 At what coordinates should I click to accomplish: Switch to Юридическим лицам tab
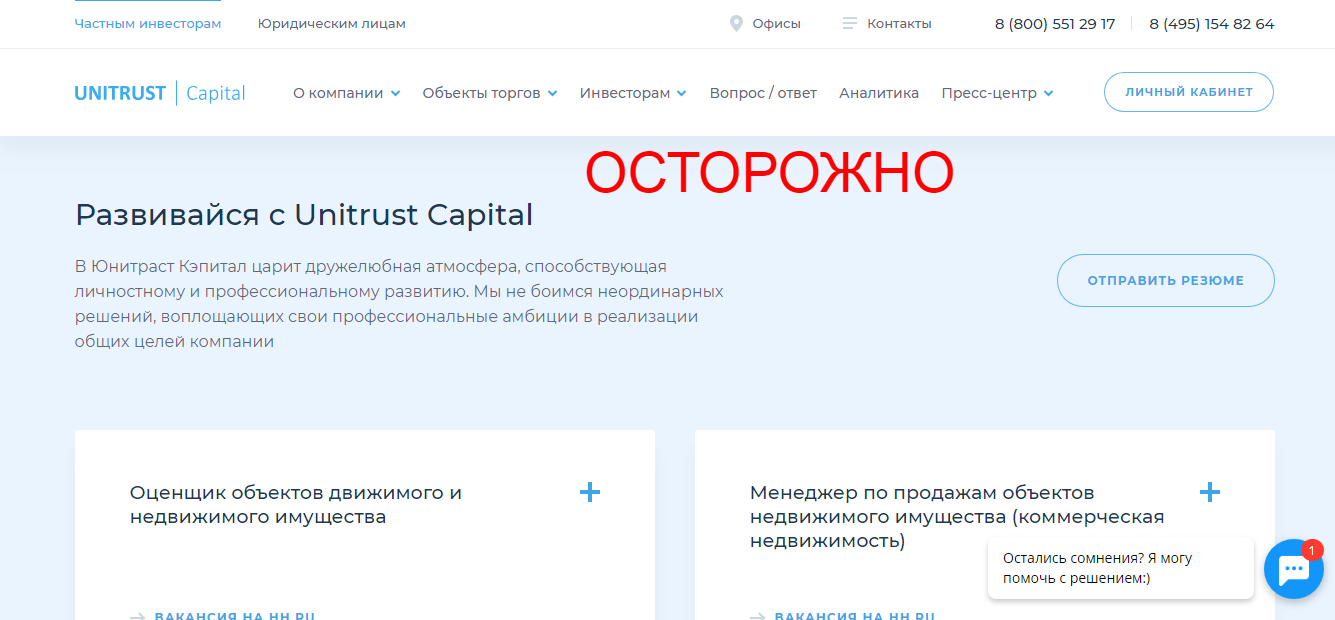(x=332, y=23)
